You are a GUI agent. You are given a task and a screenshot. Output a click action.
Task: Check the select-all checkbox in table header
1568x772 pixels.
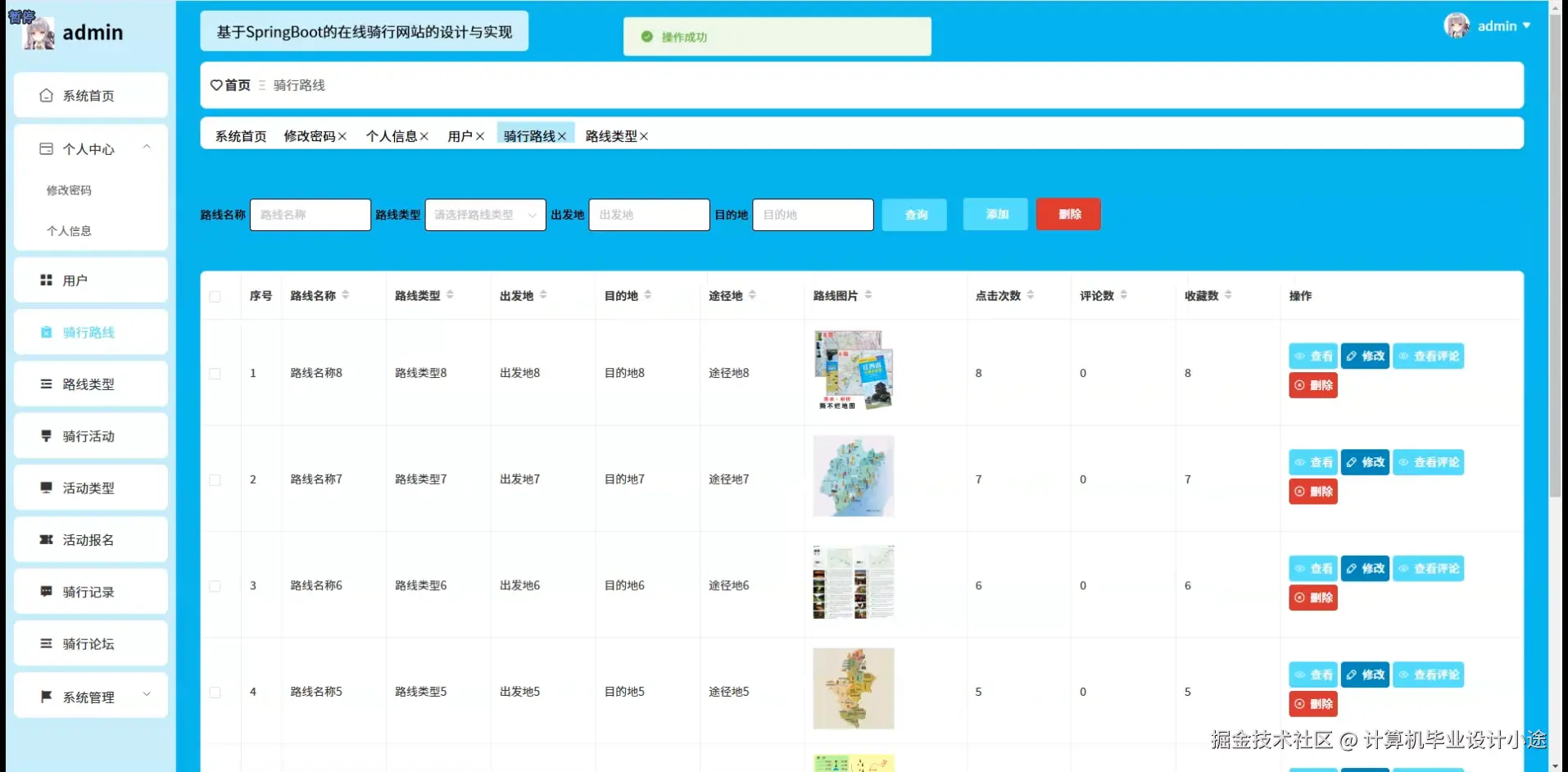[x=215, y=296]
